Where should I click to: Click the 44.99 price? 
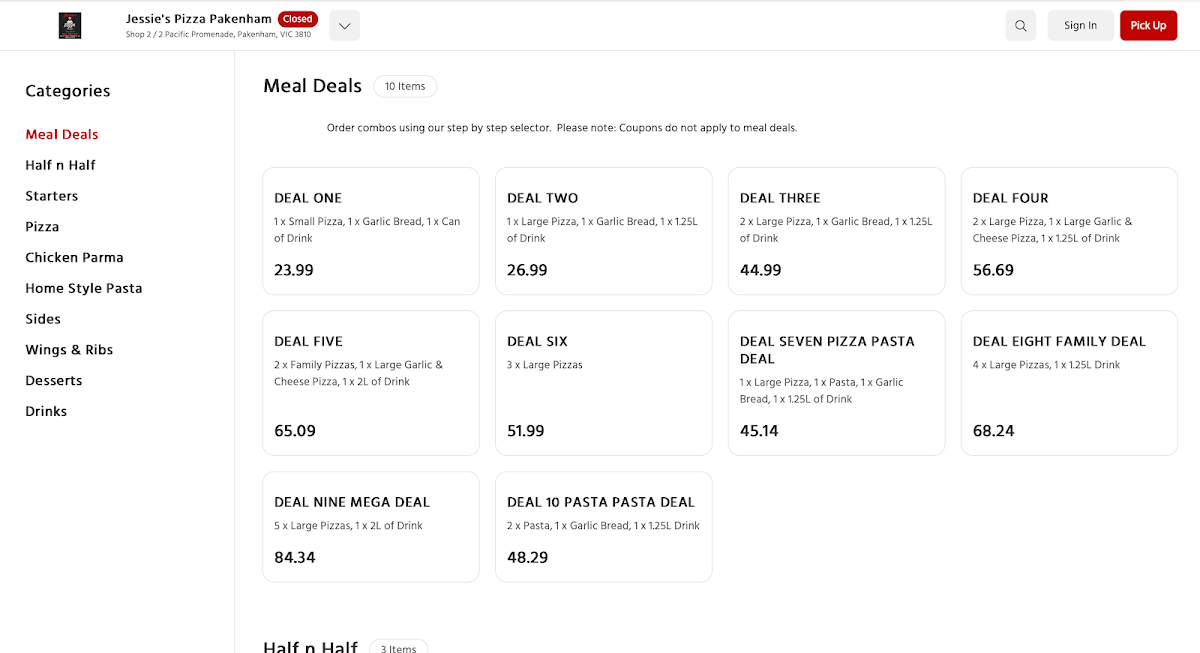tap(761, 270)
